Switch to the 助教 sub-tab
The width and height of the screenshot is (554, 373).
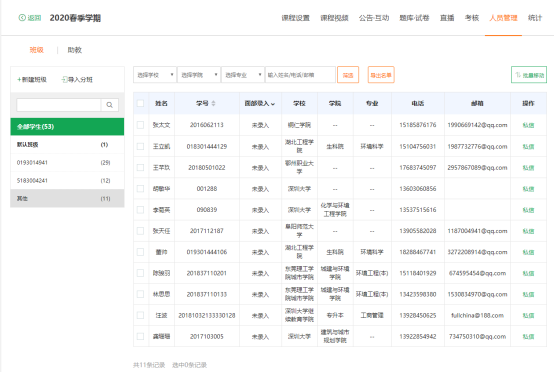75,50
